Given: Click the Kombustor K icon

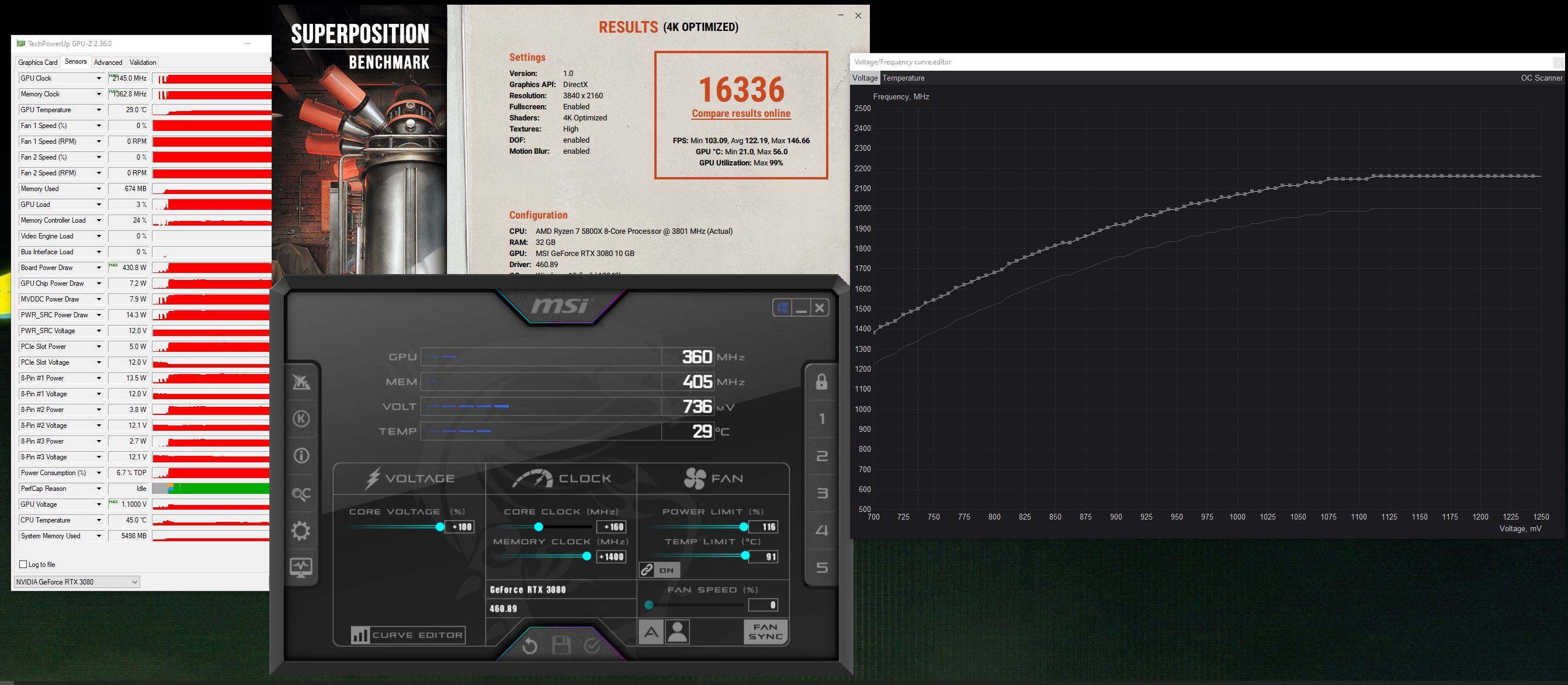Looking at the screenshot, I should (x=301, y=419).
